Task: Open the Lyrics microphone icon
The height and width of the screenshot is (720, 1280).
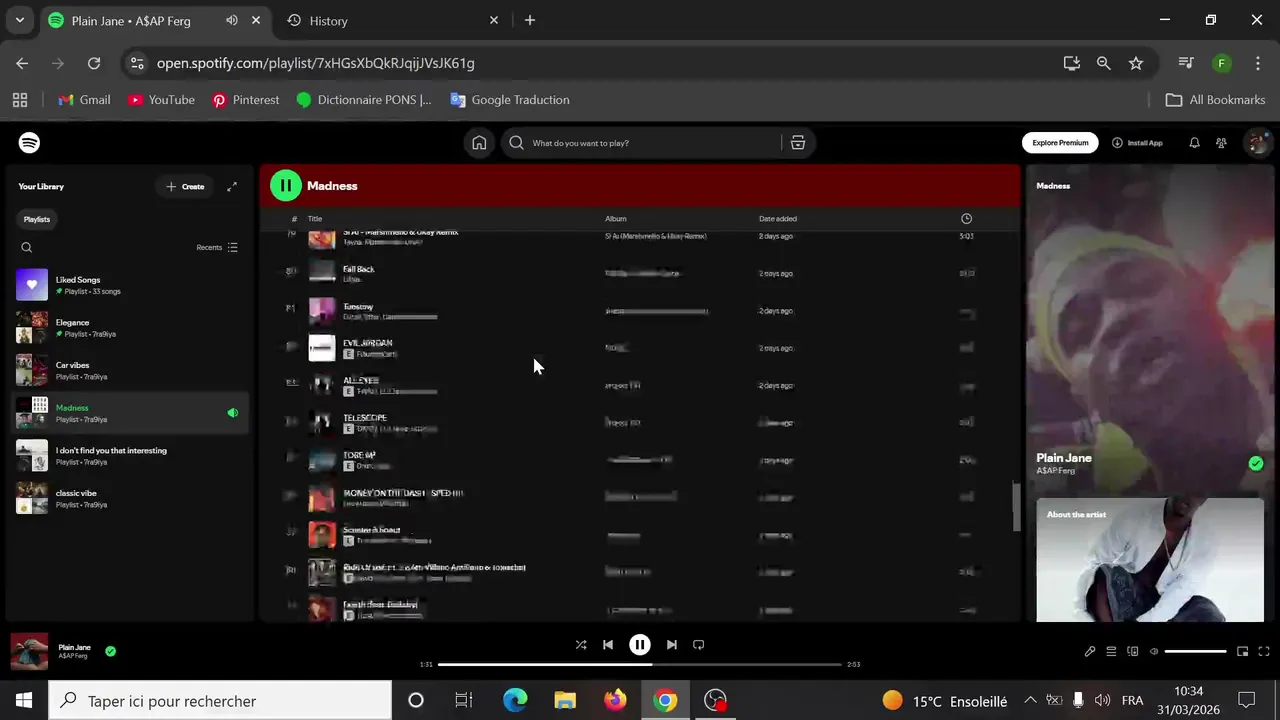Action: click(1090, 652)
